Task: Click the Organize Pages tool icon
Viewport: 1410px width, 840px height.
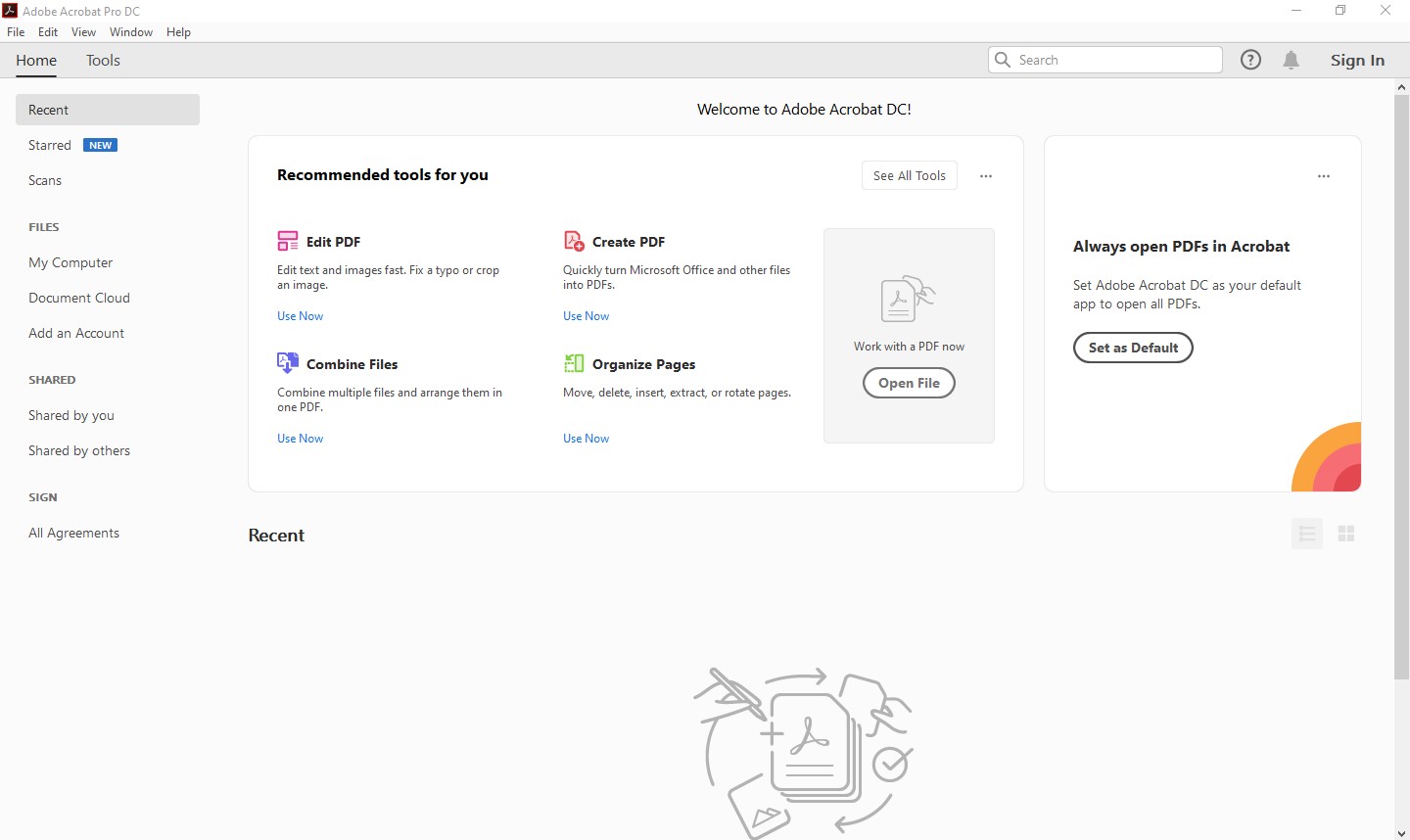Action: [574, 363]
